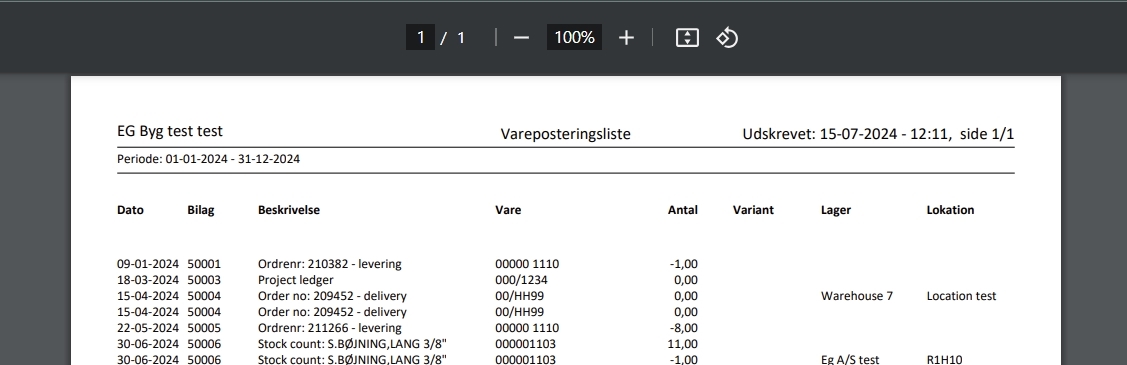1127x365 pixels.
Task: Select the current page number field
Action: [x=420, y=37]
